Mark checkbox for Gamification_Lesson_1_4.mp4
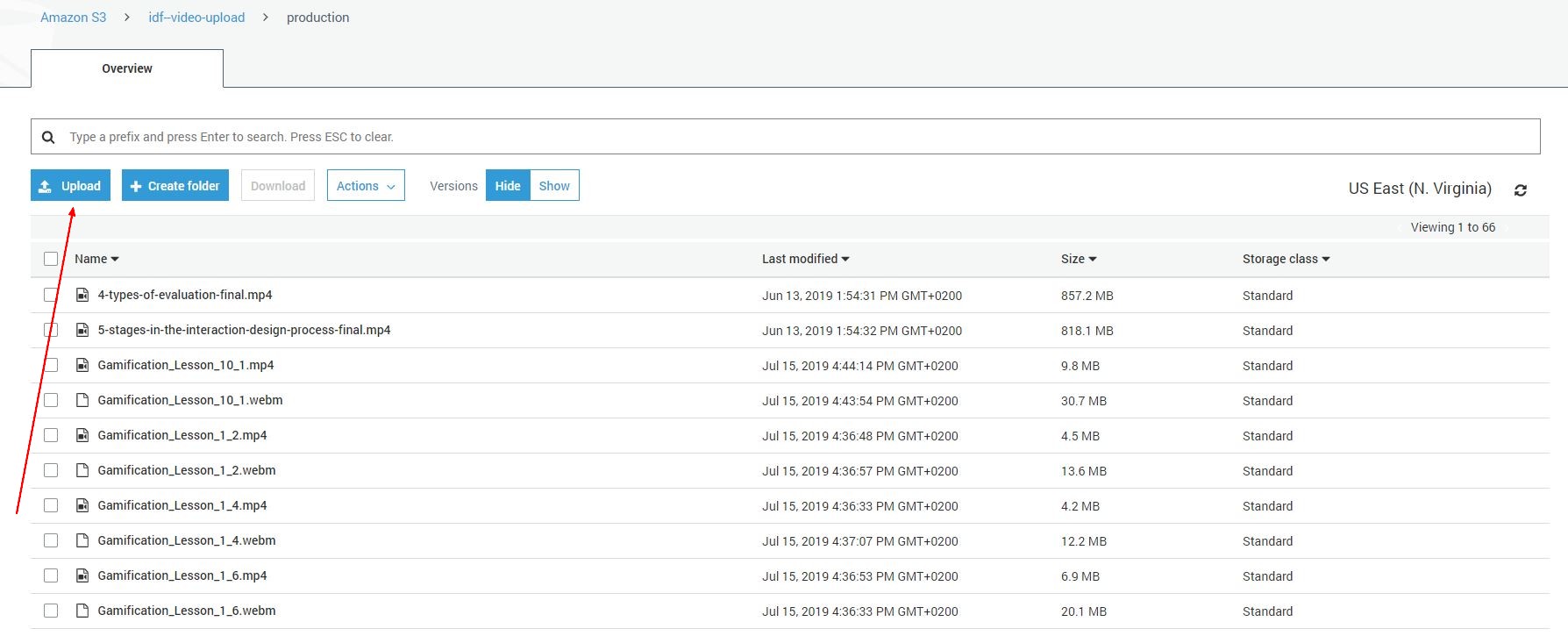The height and width of the screenshot is (636, 1568). coord(51,505)
